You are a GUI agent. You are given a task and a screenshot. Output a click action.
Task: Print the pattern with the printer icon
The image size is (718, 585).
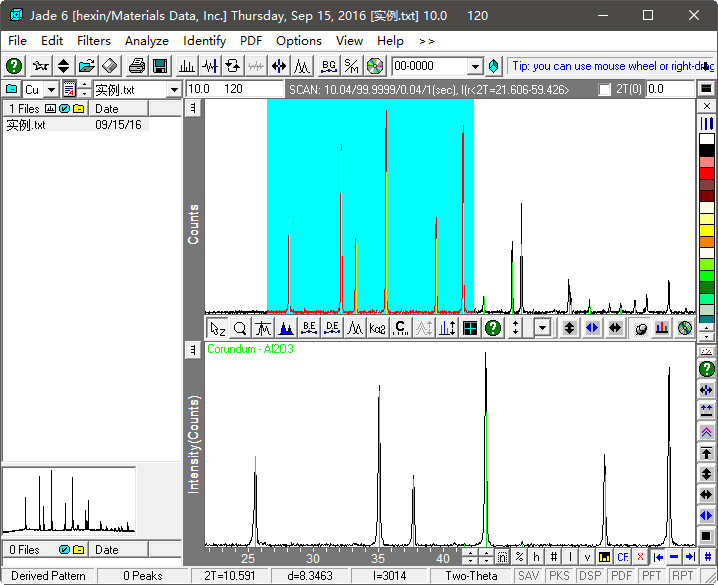136,66
